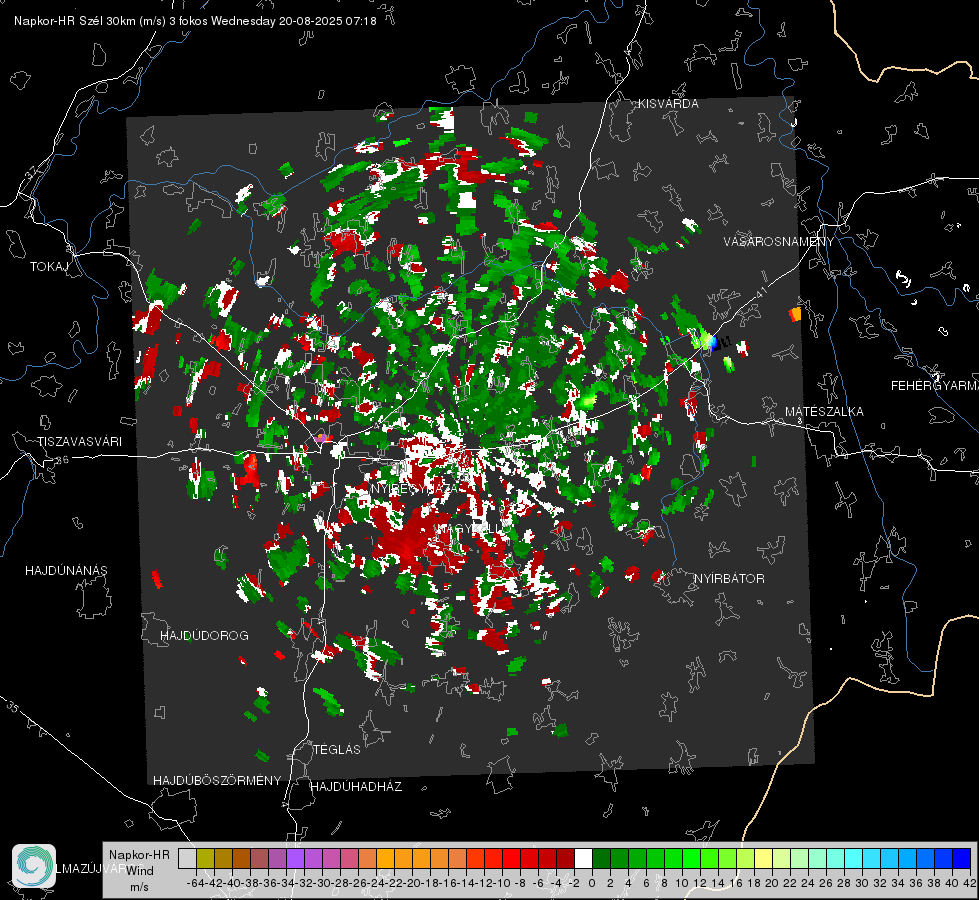Choose the lime swatch between 14 and 16

tap(727, 859)
